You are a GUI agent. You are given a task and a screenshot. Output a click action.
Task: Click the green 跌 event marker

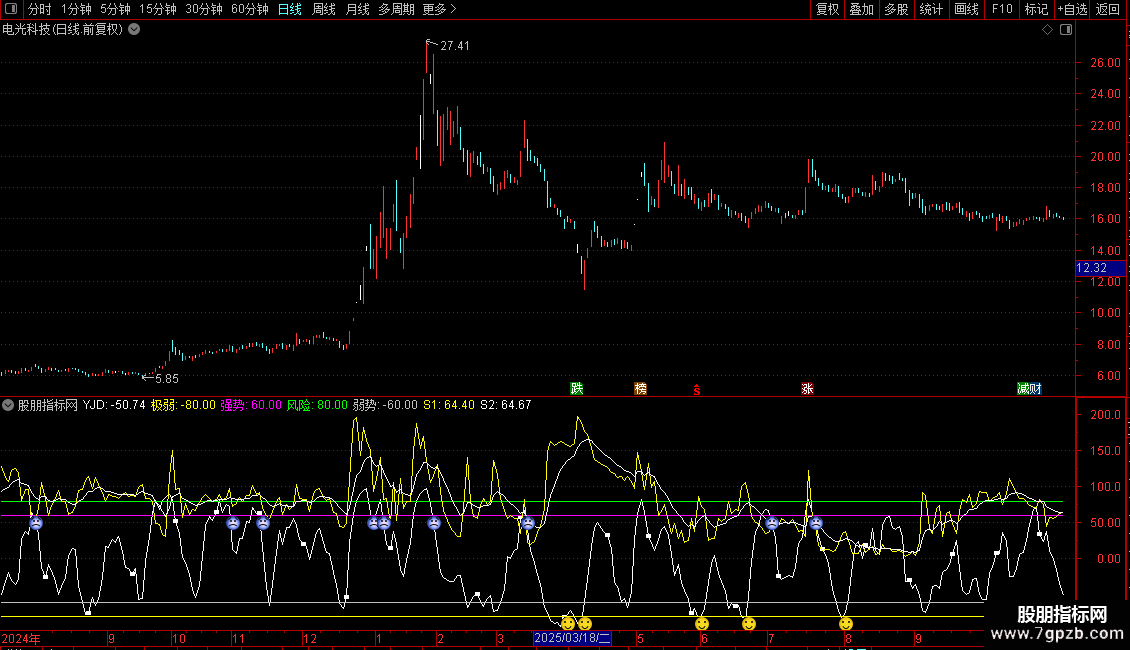576,388
